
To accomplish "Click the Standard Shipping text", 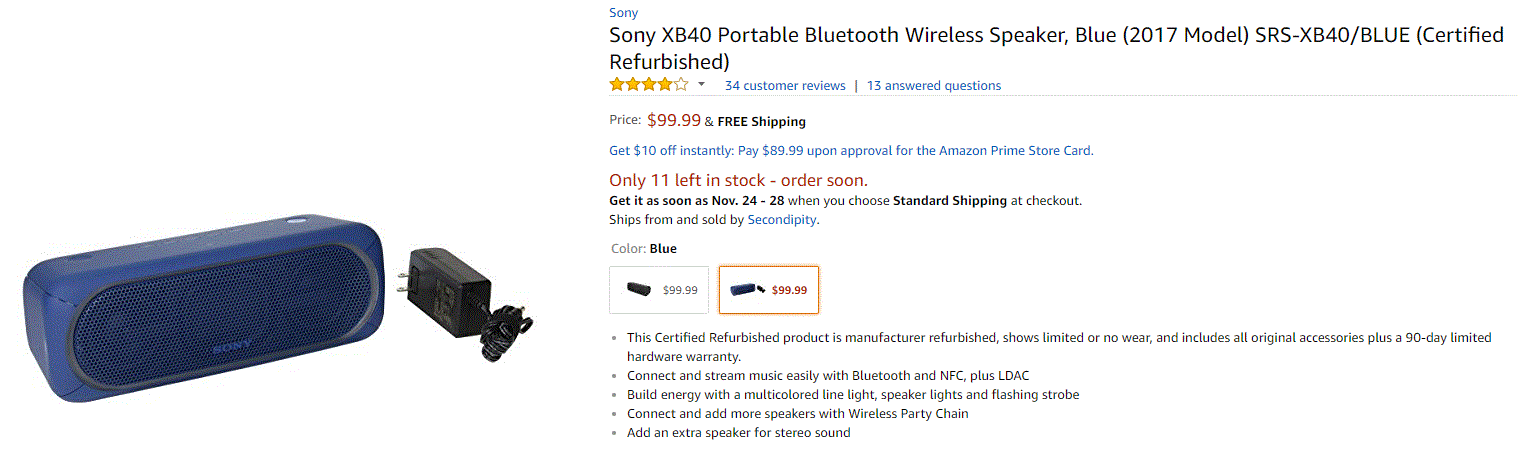I will (949, 201).
